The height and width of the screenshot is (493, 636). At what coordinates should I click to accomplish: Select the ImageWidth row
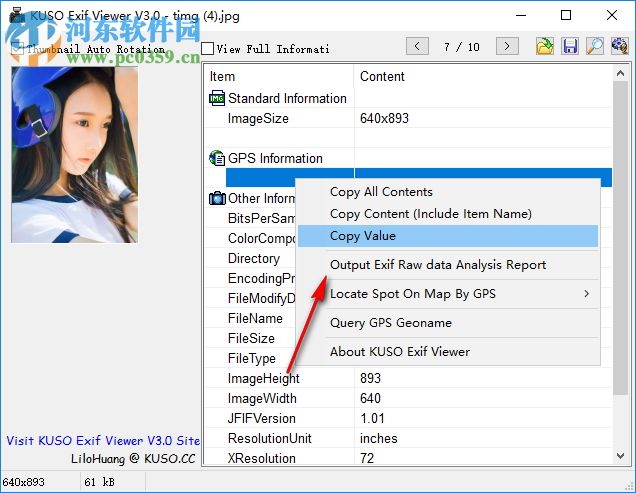click(408, 398)
